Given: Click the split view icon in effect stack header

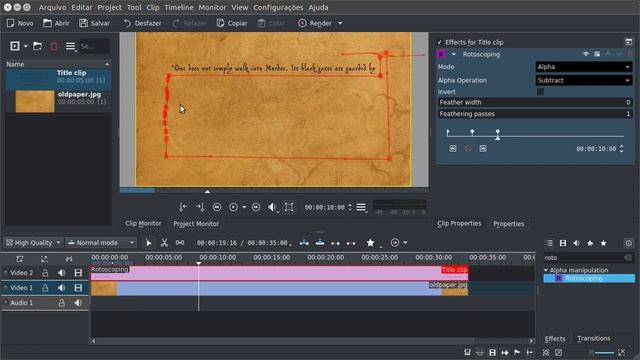Looking at the screenshot, I should coord(629,42).
